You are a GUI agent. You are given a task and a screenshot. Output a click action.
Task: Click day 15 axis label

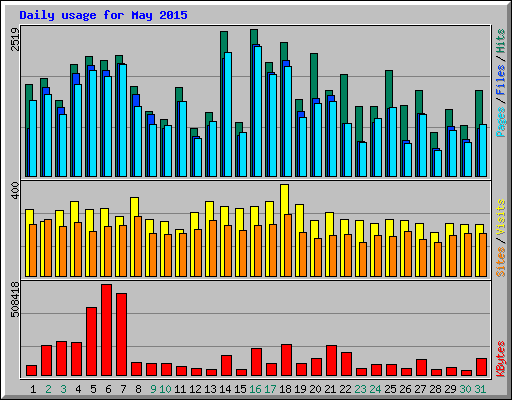point(240,389)
